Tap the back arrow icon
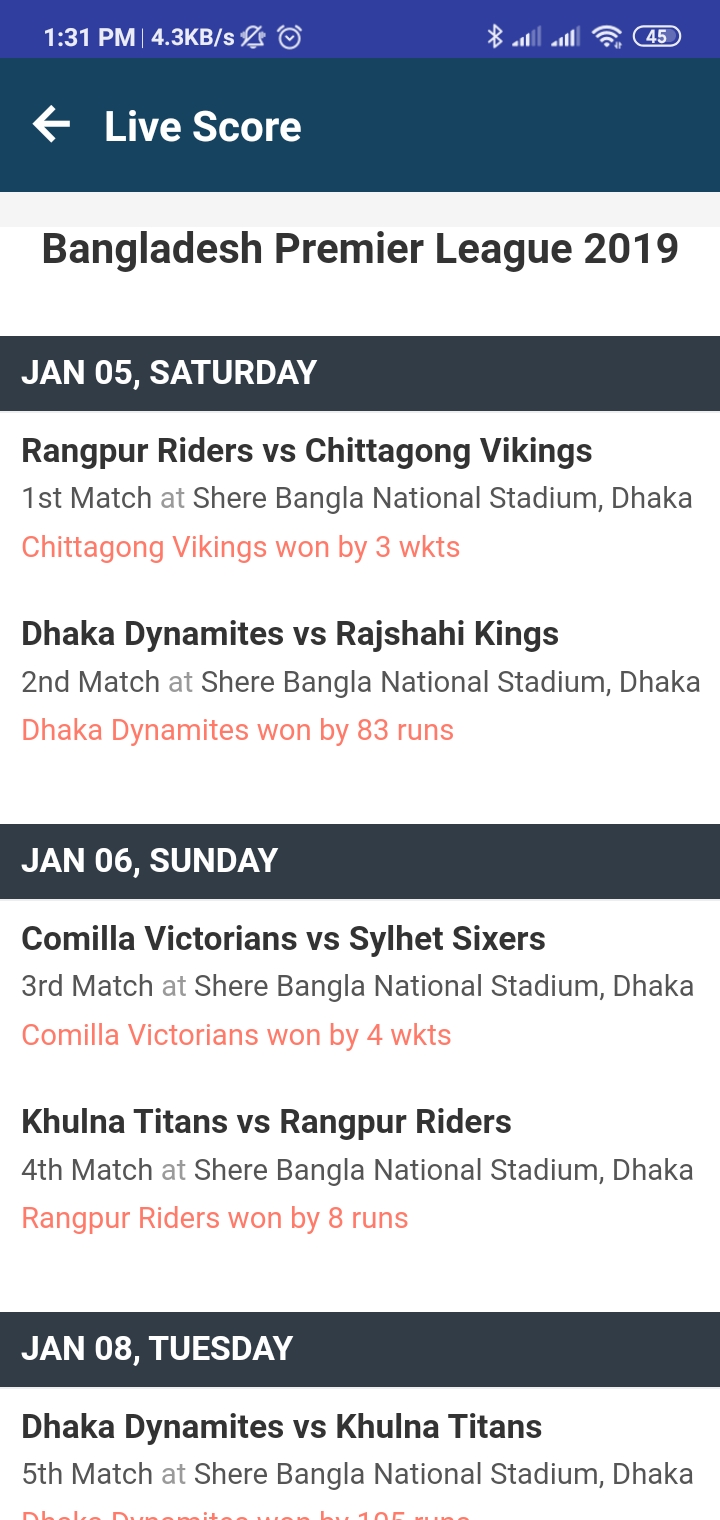Image resolution: width=720 pixels, height=1520 pixels. click(x=51, y=125)
